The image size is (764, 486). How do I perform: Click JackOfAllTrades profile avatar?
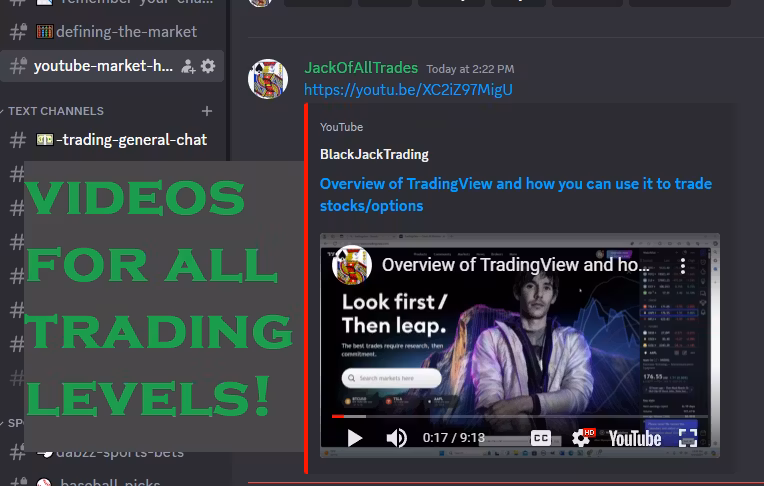[267, 79]
